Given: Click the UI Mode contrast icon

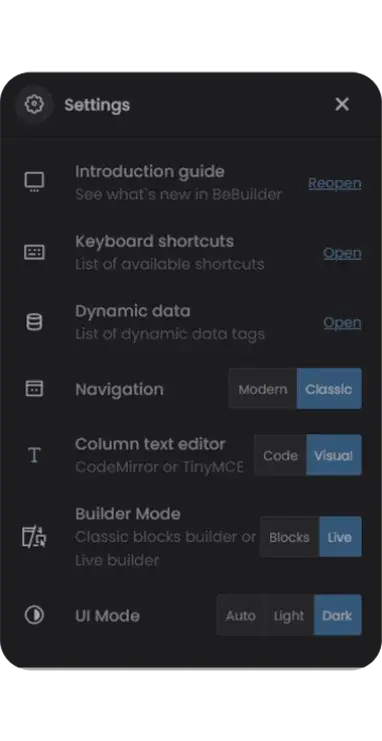Looking at the screenshot, I should [x=34, y=615].
